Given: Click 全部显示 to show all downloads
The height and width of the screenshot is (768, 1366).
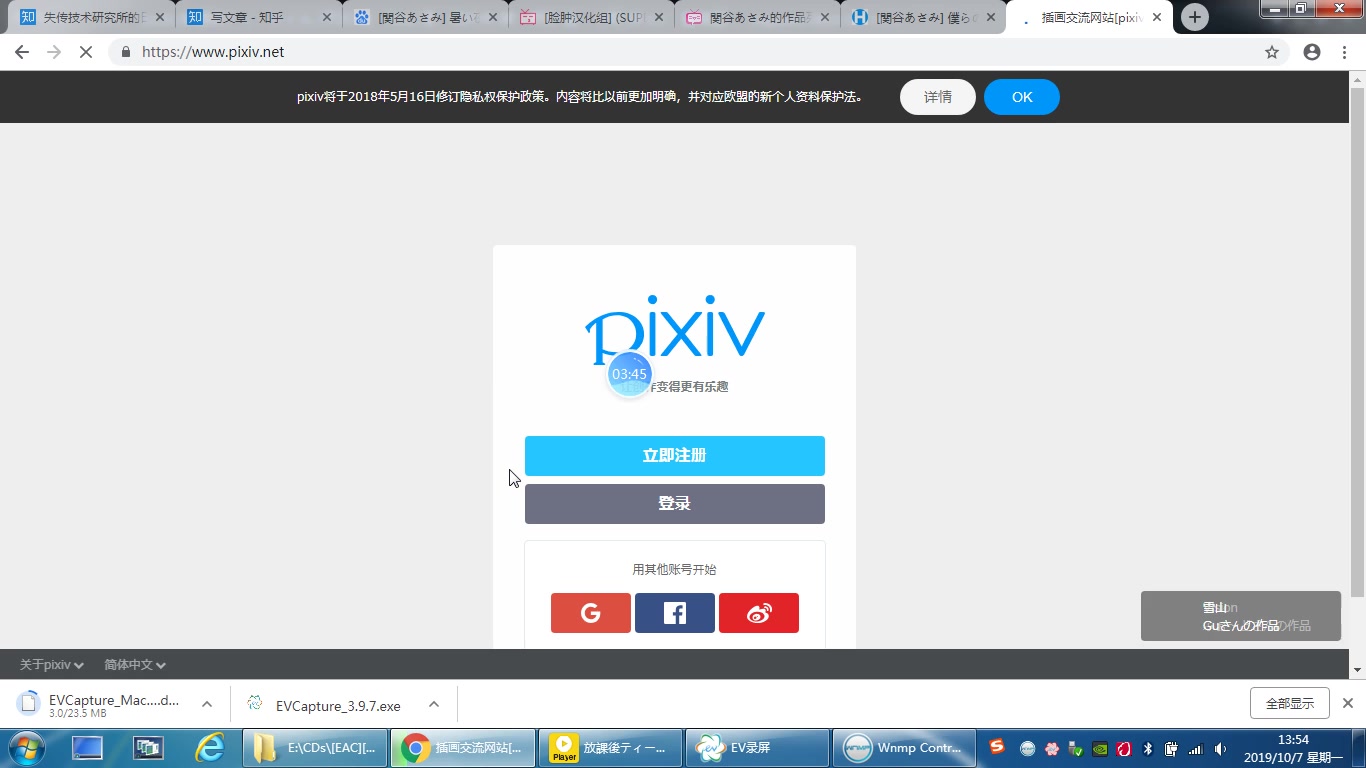Looking at the screenshot, I should pyautogui.click(x=1290, y=703).
